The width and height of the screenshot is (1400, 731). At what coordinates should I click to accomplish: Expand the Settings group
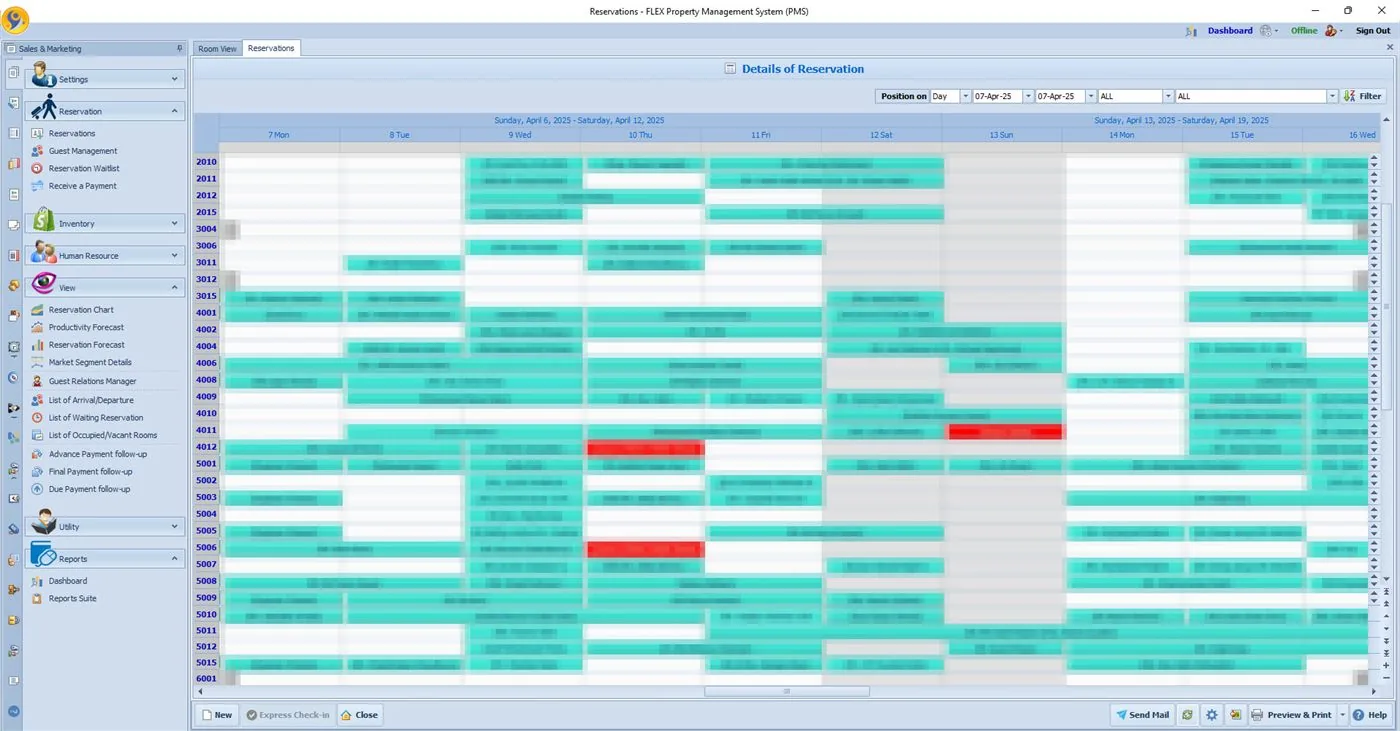104,79
